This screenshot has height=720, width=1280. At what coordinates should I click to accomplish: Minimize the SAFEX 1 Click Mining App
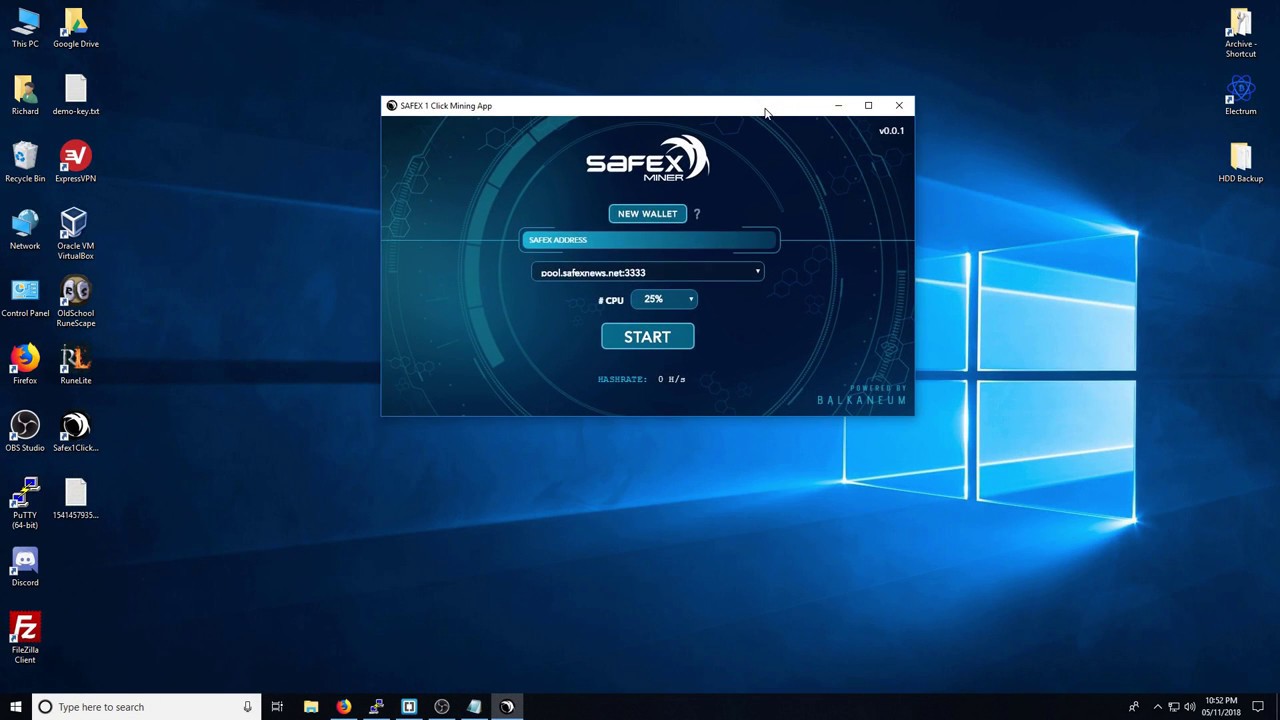pyautogui.click(x=838, y=106)
